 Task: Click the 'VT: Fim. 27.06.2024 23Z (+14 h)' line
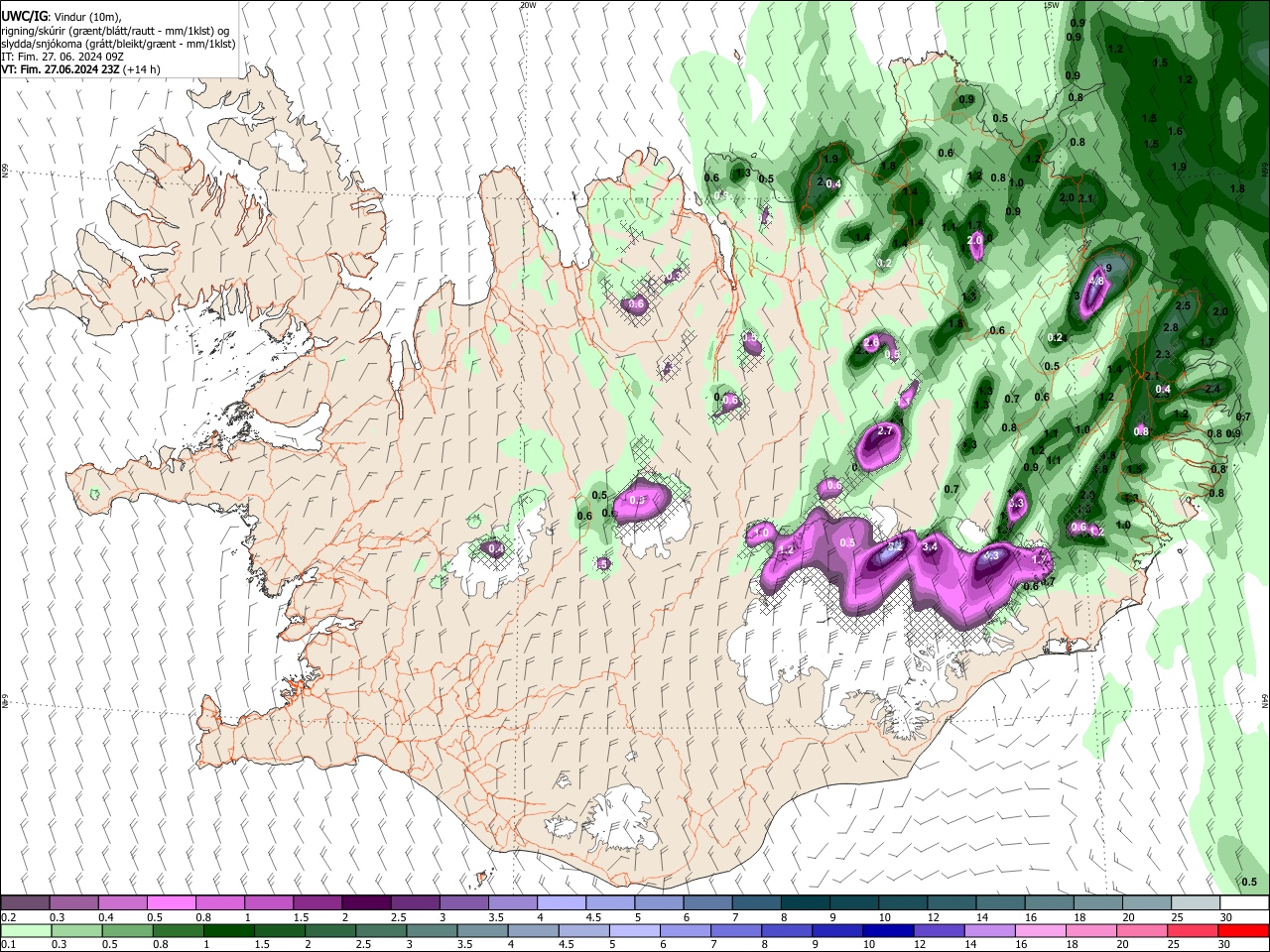[x=81, y=69]
